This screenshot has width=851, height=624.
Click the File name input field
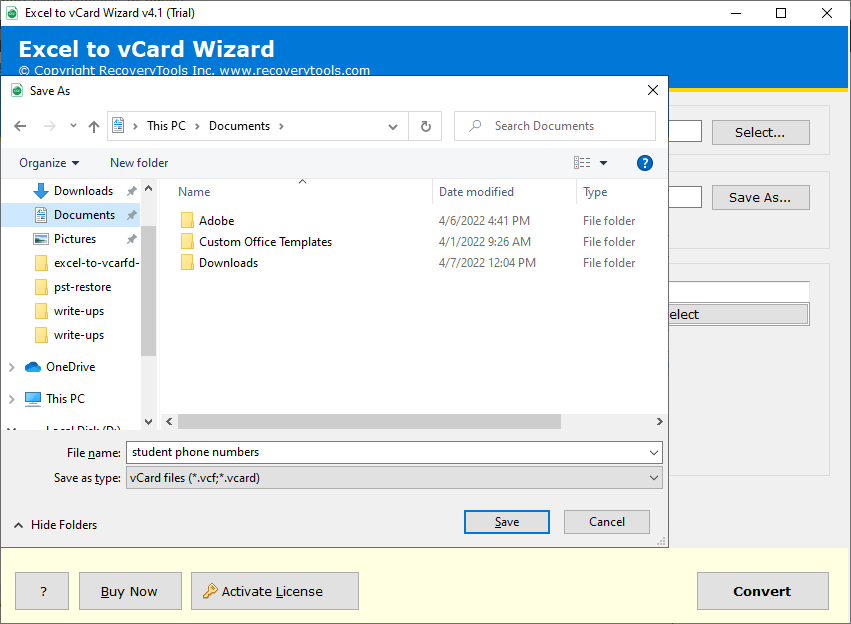[x=388, y=453]
